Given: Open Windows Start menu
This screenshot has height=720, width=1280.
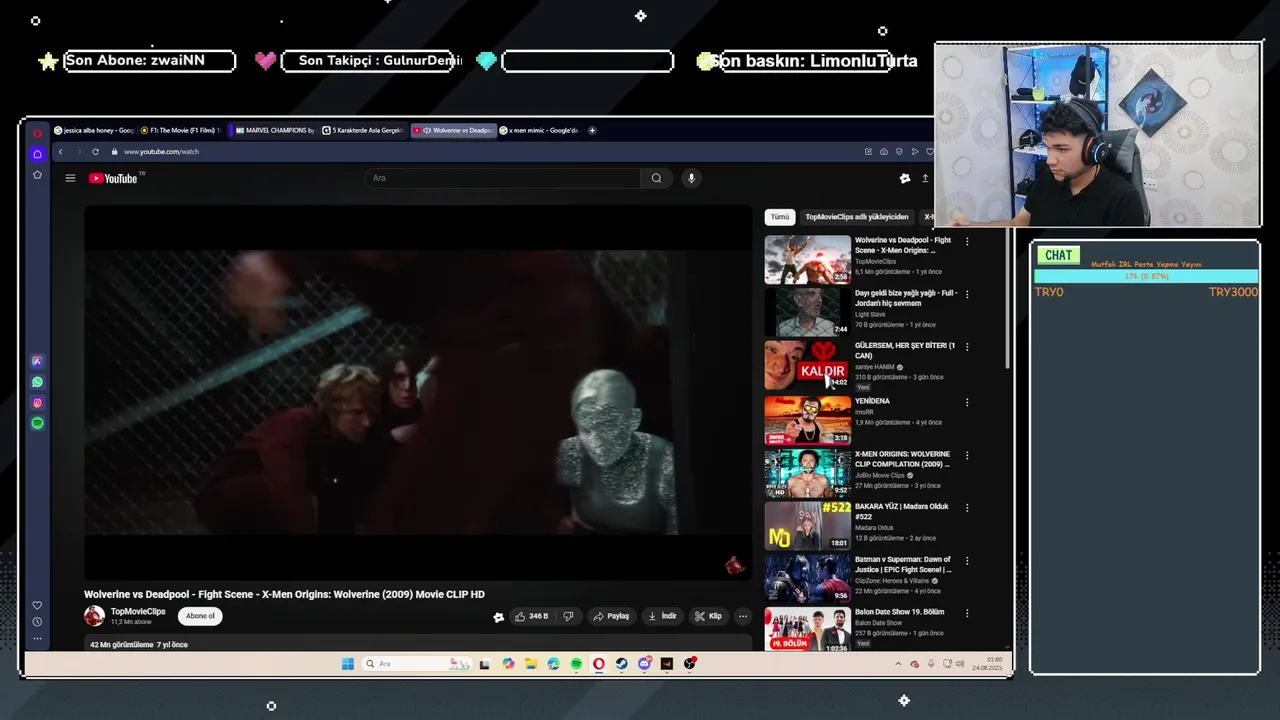Looking at the screenshot, I should click(x=347, y=664).
